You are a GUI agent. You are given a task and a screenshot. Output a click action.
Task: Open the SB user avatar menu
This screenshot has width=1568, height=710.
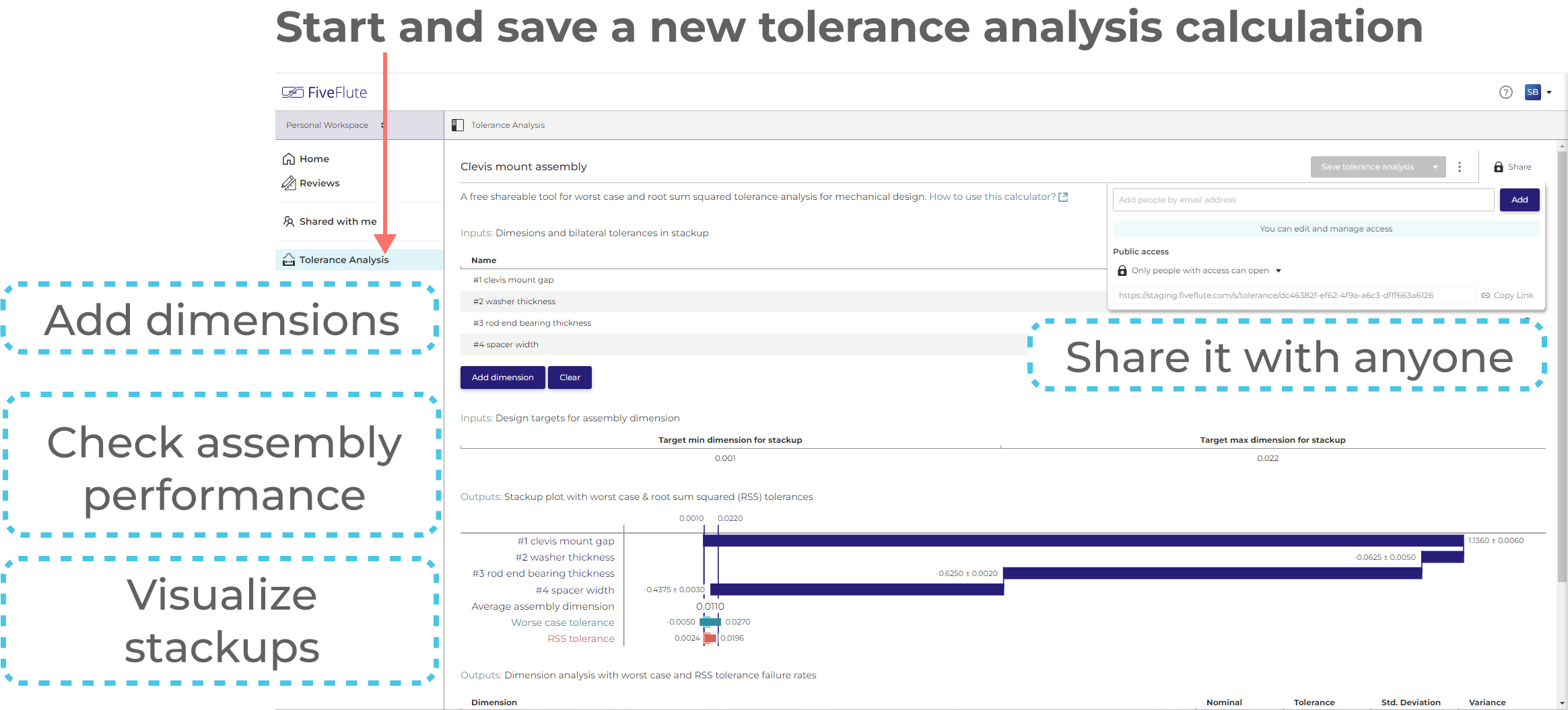click(1533, 92)
